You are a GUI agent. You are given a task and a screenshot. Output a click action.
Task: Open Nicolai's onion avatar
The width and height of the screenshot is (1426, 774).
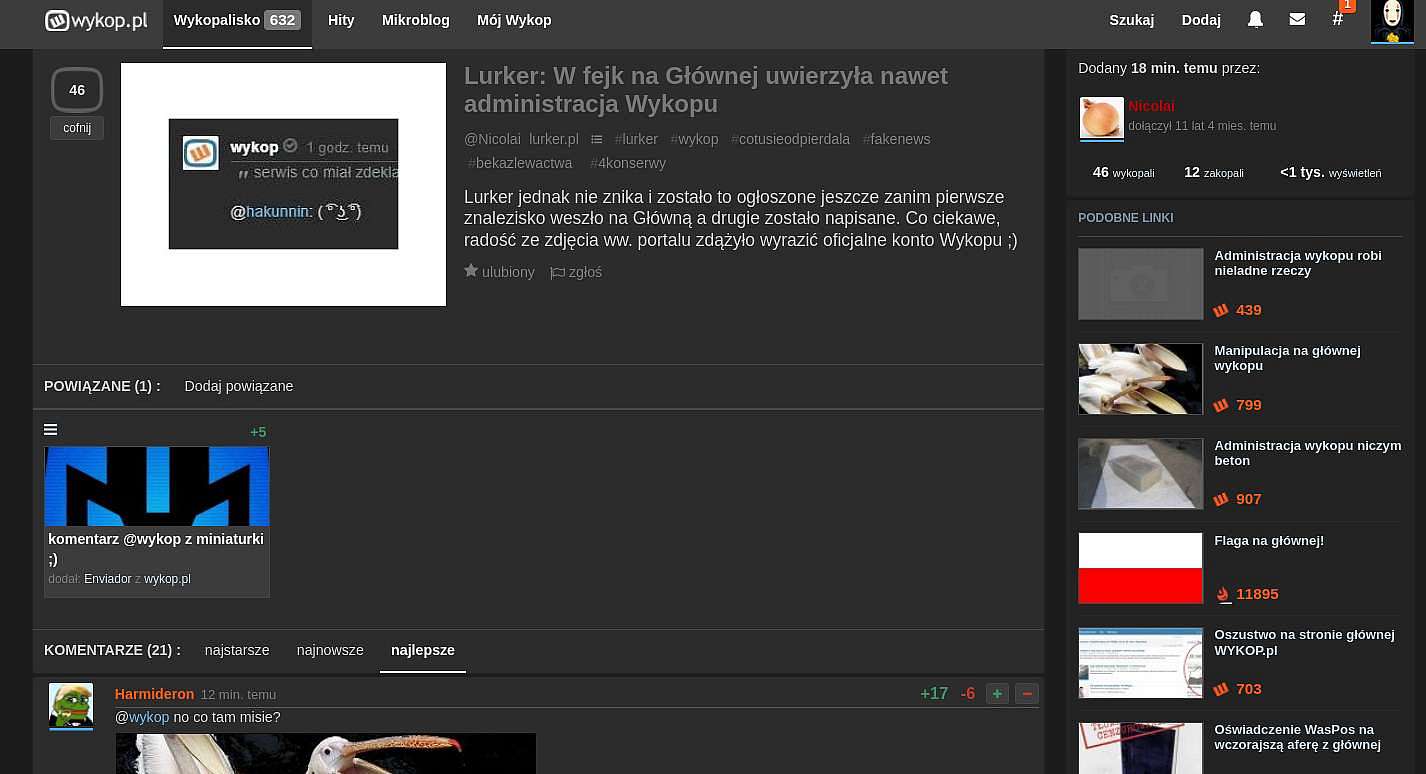(1101, 118)
